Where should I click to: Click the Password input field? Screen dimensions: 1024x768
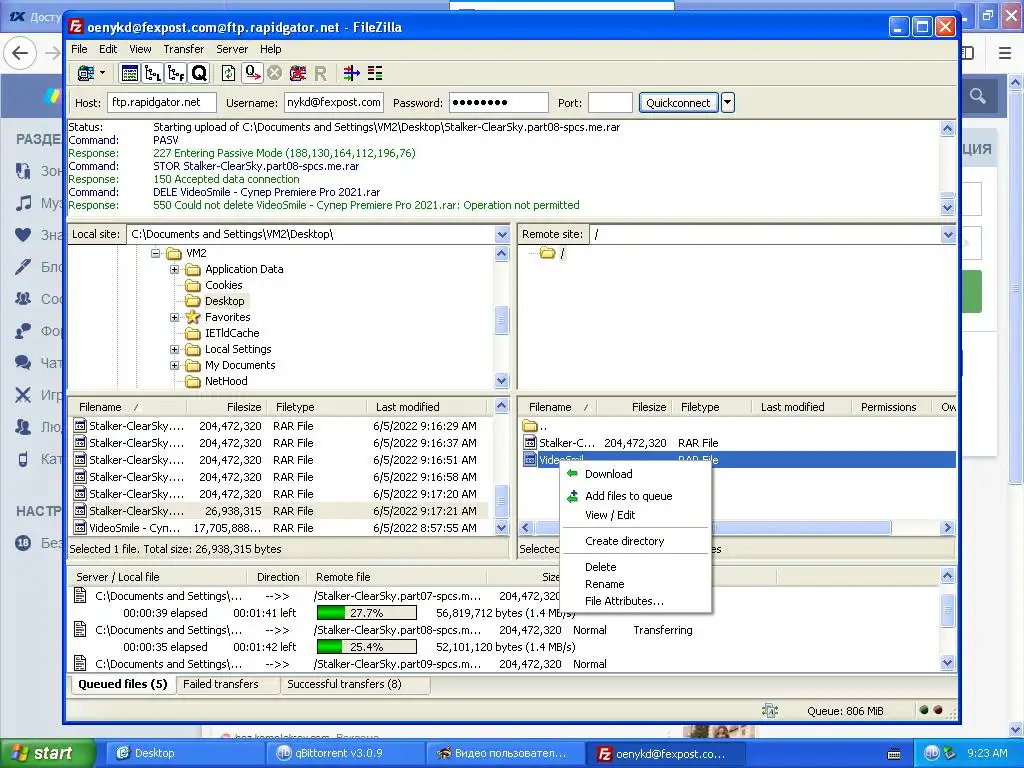498,103
